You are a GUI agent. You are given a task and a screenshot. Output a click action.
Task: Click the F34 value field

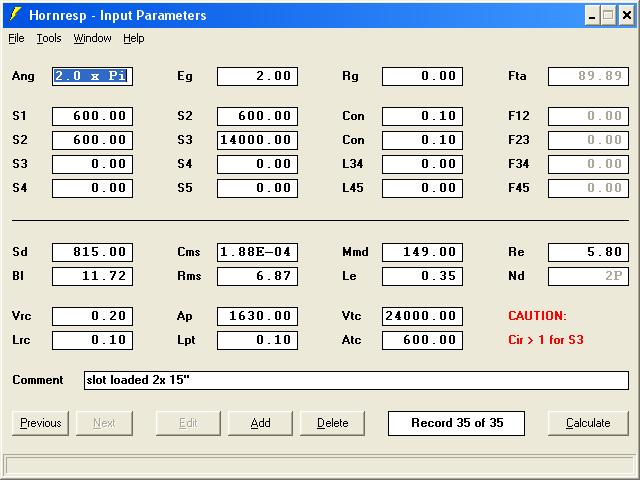tap(588, 164)
